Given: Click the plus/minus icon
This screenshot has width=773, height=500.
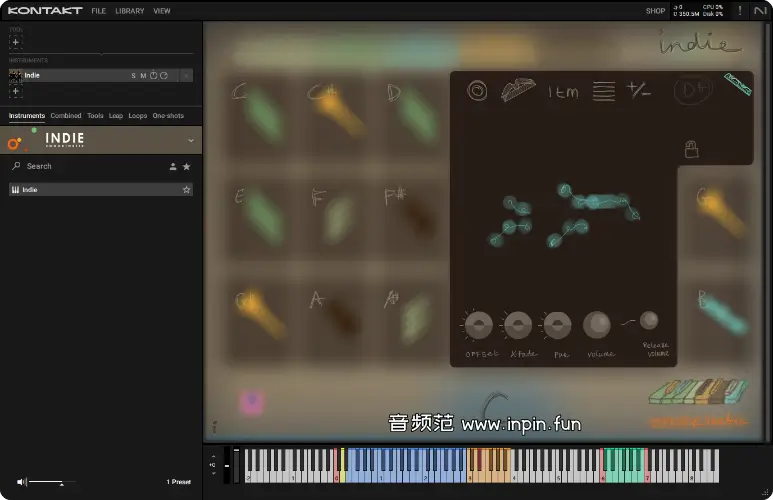Looking at the screenshot, I should coord(638,90).
